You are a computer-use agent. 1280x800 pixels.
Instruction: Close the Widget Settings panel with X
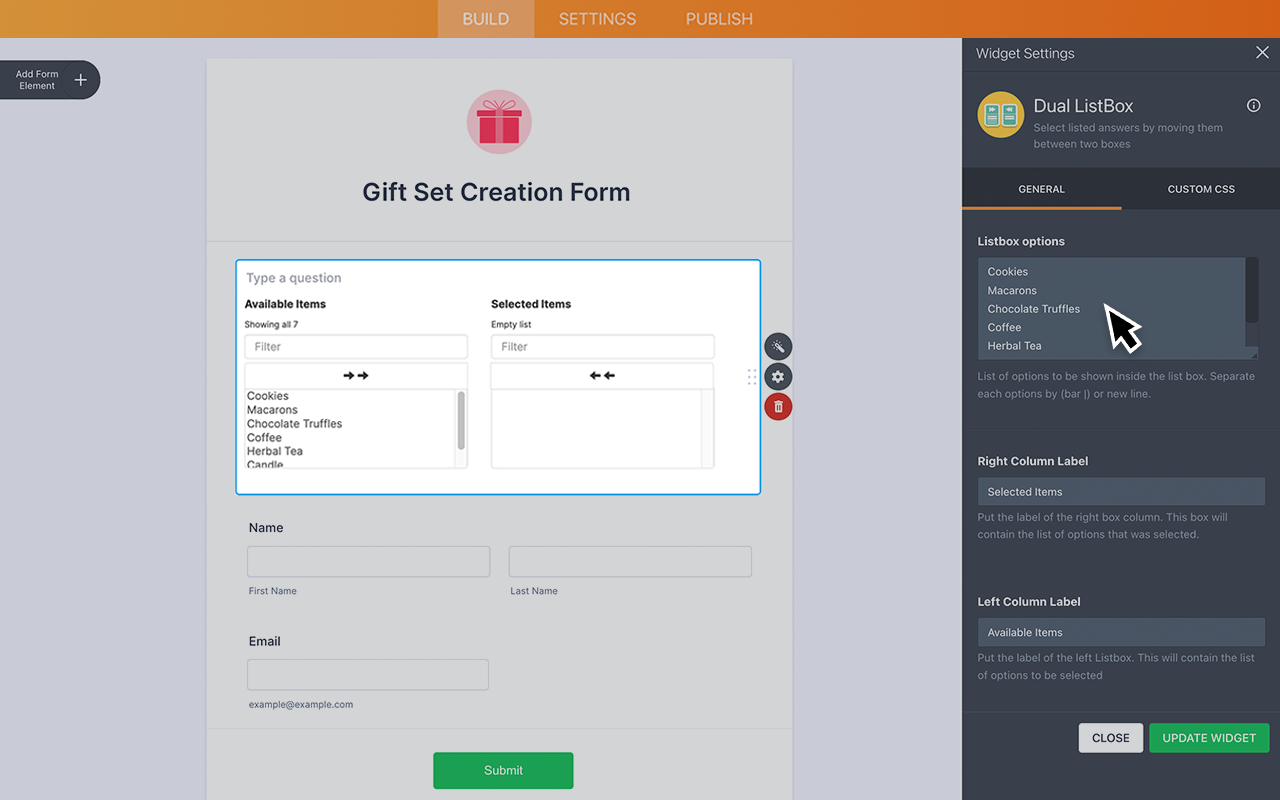coord(1262,53)
